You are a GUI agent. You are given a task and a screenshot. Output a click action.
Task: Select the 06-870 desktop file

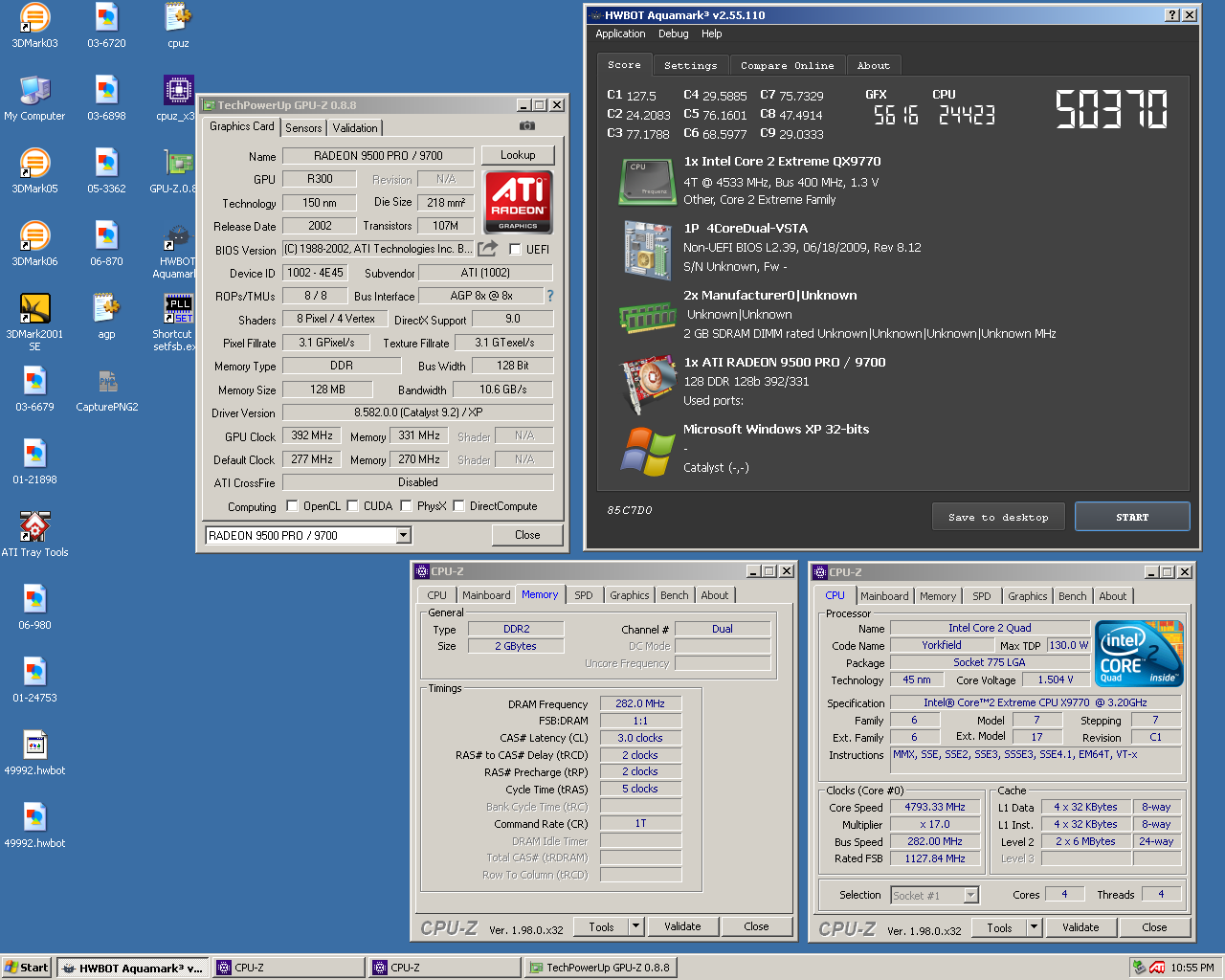[106, 244]
